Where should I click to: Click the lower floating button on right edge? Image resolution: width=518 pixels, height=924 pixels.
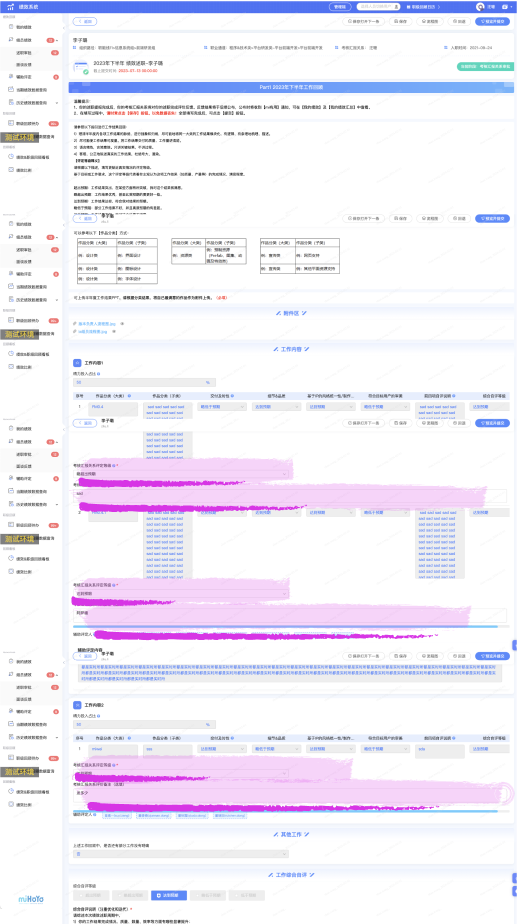512,891
